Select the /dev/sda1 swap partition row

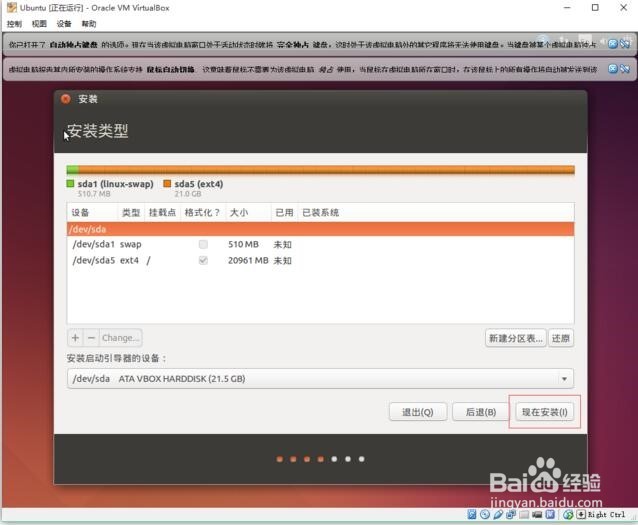tap(320, 244)
